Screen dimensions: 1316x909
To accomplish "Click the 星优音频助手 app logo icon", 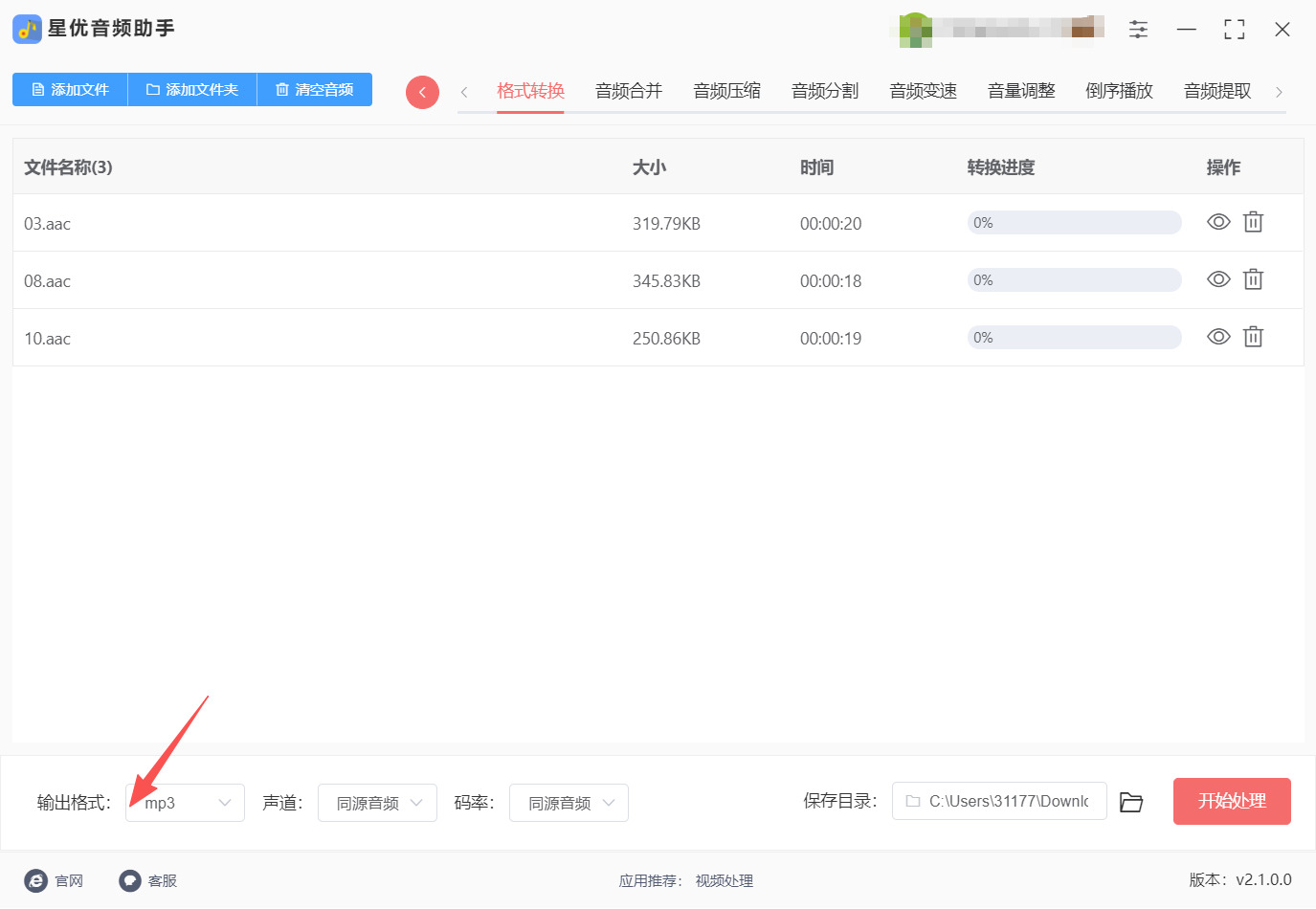I will (27, 29).
